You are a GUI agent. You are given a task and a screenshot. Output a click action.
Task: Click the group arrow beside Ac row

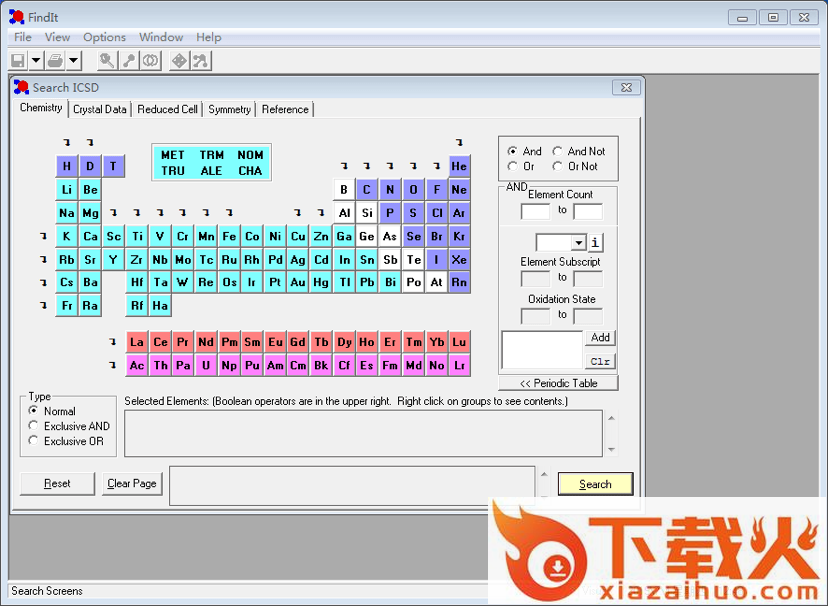[x=112, y=365]
